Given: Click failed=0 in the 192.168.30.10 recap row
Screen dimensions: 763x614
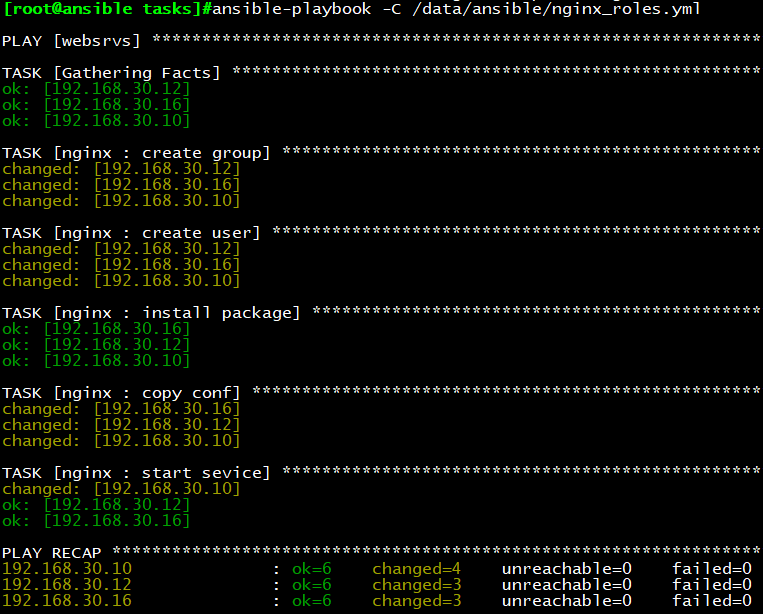Looking at the screenshot, I should coord(712,569).
